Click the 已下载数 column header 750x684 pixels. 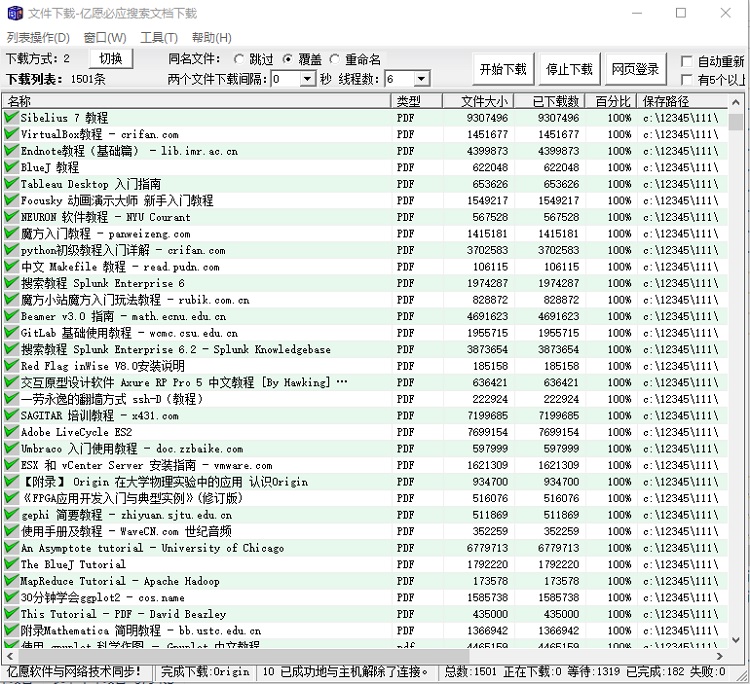[550, 101]
